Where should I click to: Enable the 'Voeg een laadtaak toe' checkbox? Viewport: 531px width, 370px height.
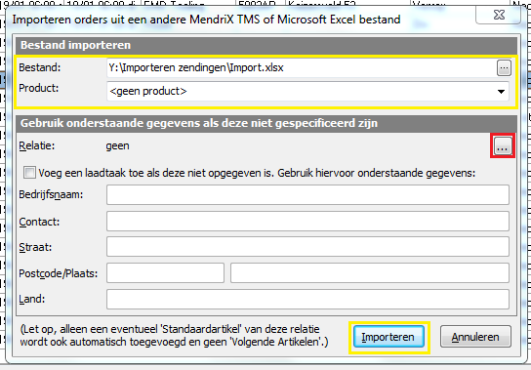coord(29,173)
